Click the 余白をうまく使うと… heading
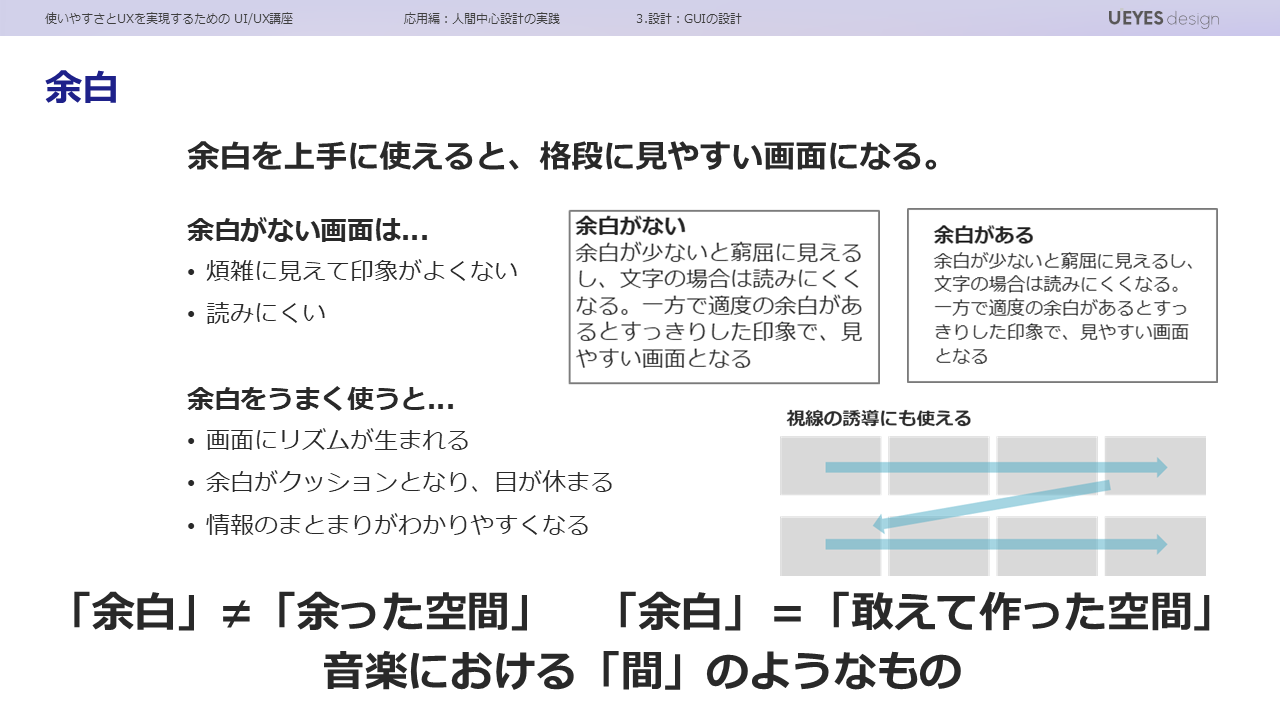1280x720 pixels. coord(321,401)
